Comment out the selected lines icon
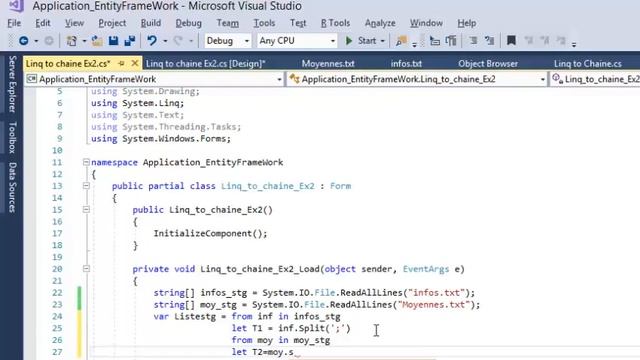This screenshot has width=640, height=360. coord(473,40)
